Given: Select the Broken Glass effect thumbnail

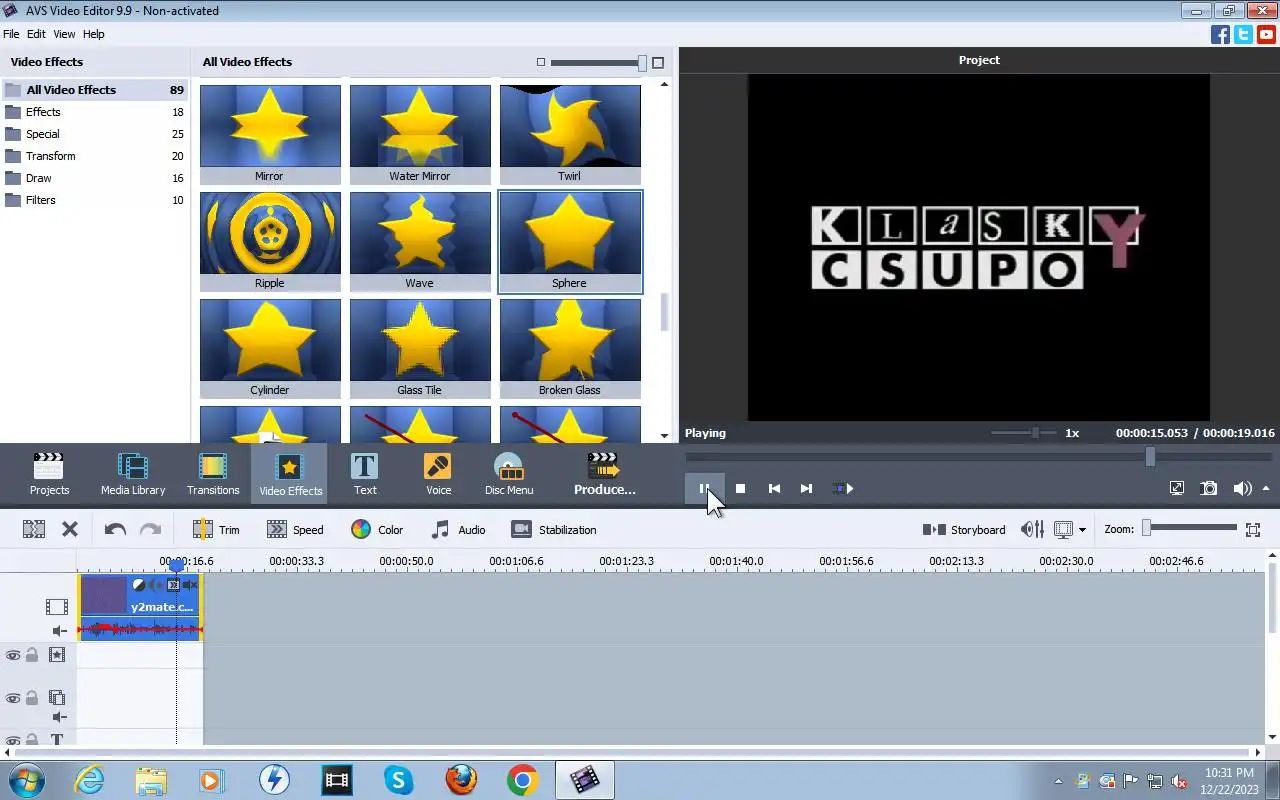Looking at the screenshot, I should 570,348.
